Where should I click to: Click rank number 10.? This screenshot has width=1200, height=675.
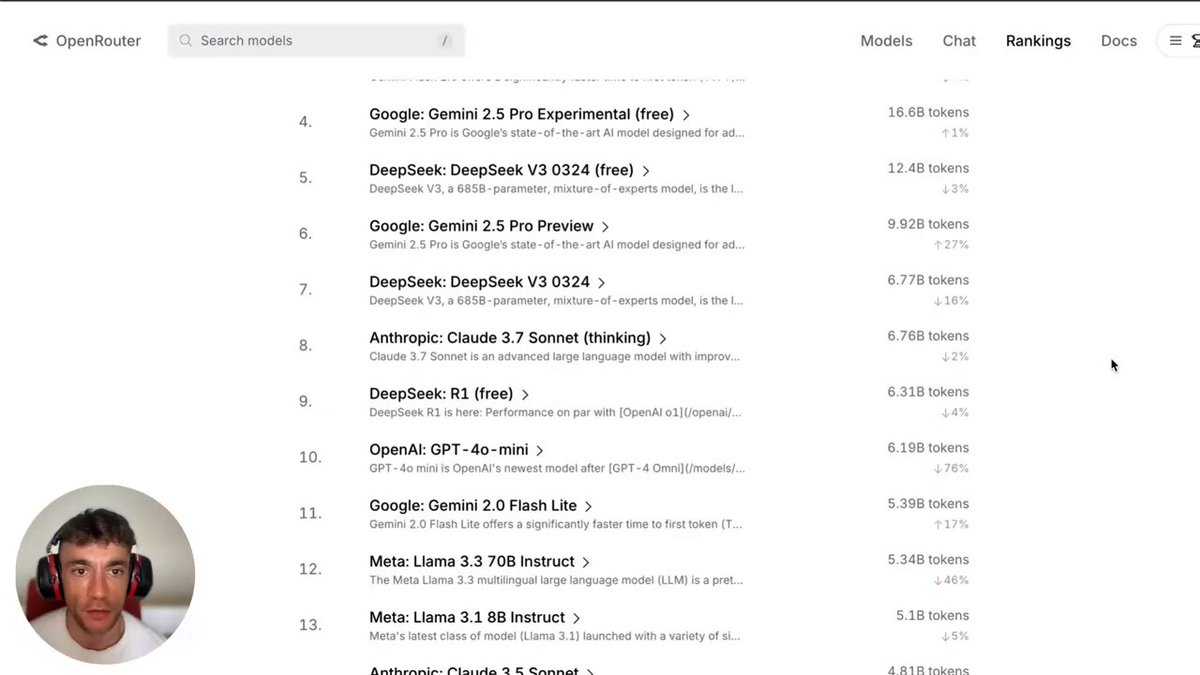(310, 458)
